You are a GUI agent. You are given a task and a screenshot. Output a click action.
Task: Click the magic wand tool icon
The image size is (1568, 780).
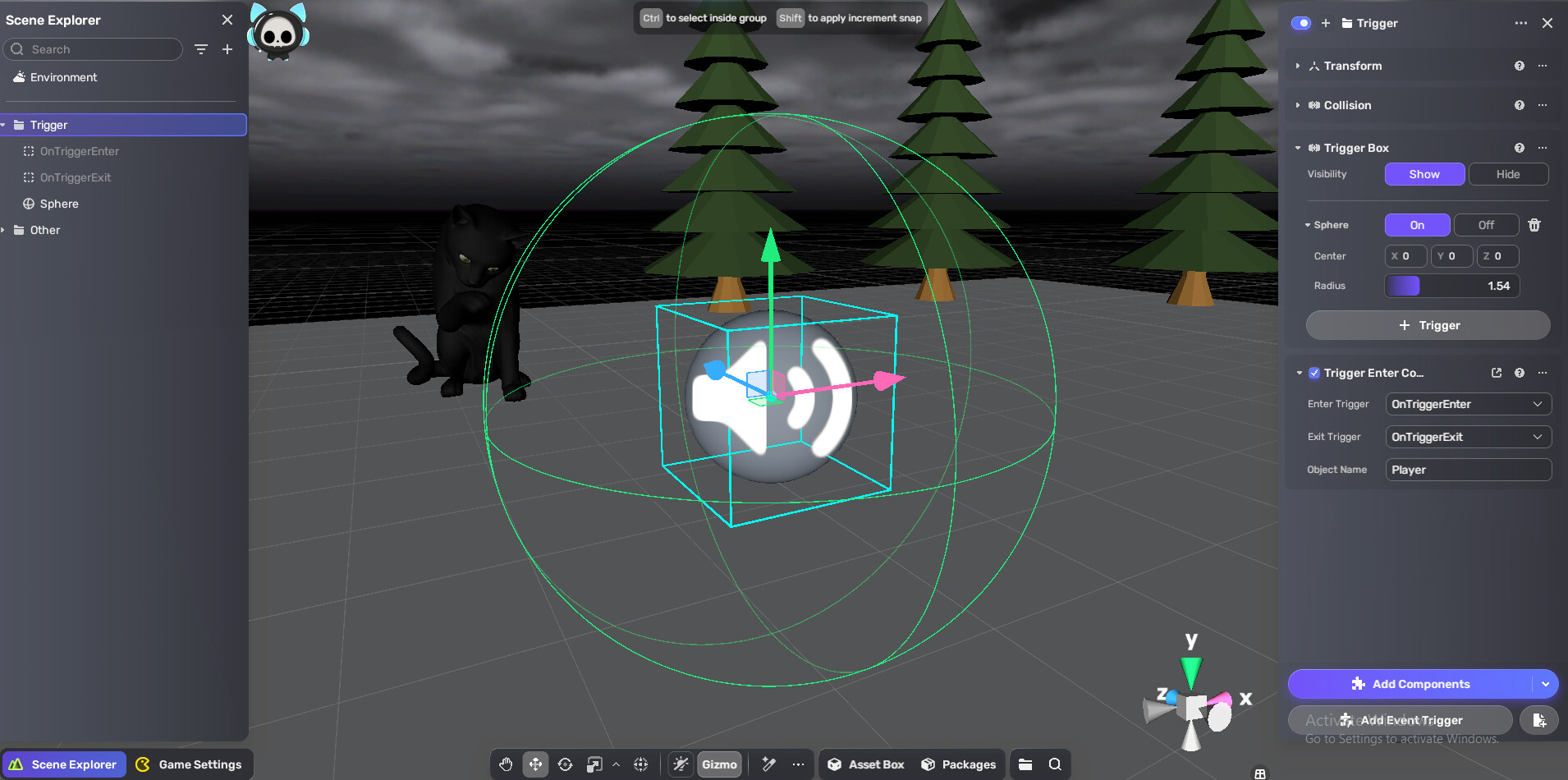pos(768,764)
